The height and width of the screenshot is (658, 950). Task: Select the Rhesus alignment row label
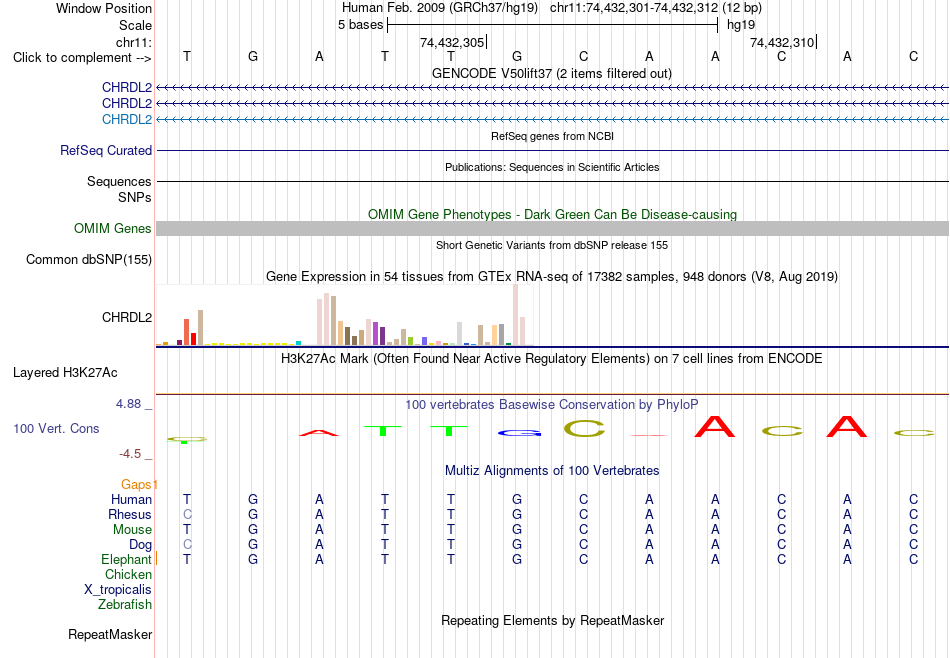pyautogui.click(x=130, y=514)
